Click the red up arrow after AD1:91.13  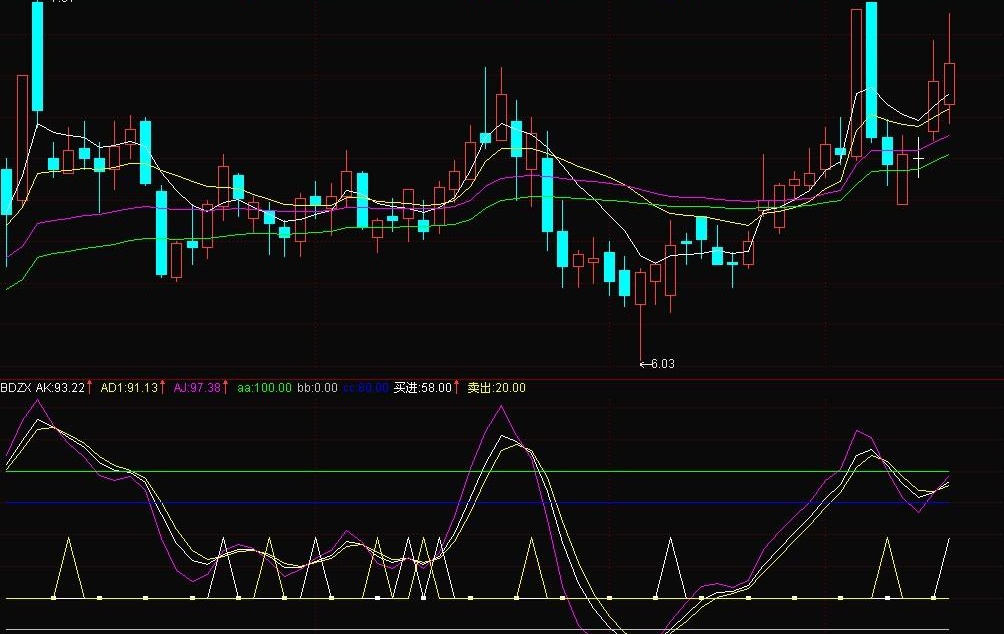(162, 387)
